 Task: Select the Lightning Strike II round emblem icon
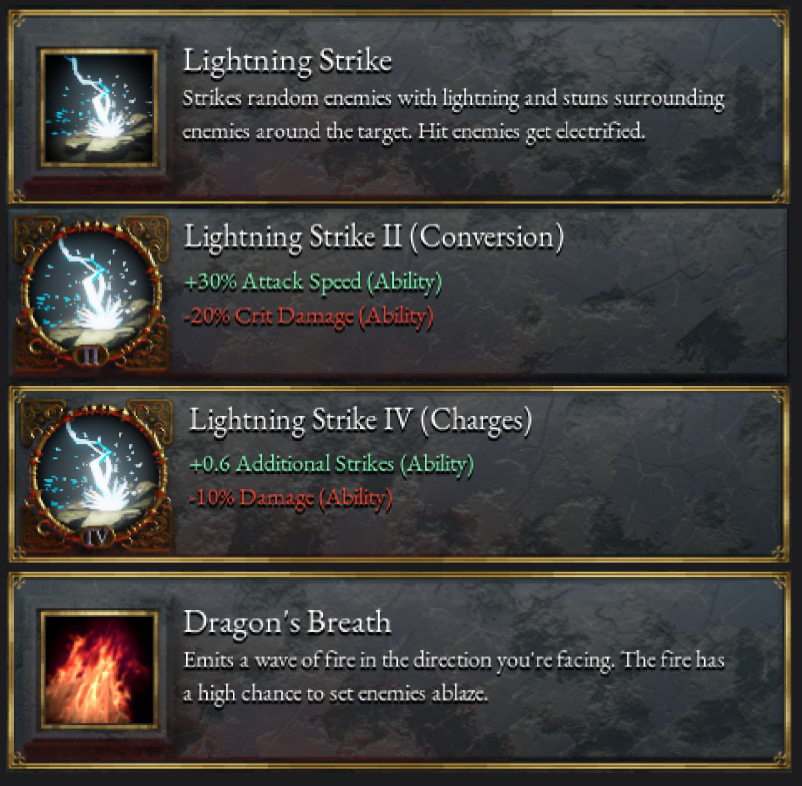pos(91,293)
